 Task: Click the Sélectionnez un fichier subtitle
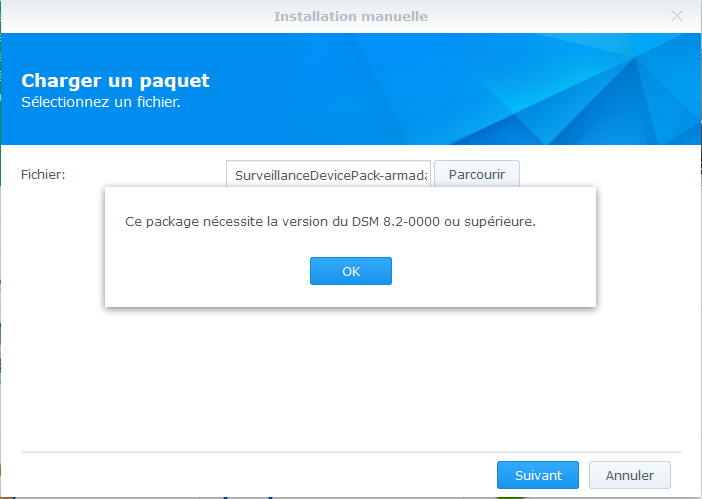101,102
